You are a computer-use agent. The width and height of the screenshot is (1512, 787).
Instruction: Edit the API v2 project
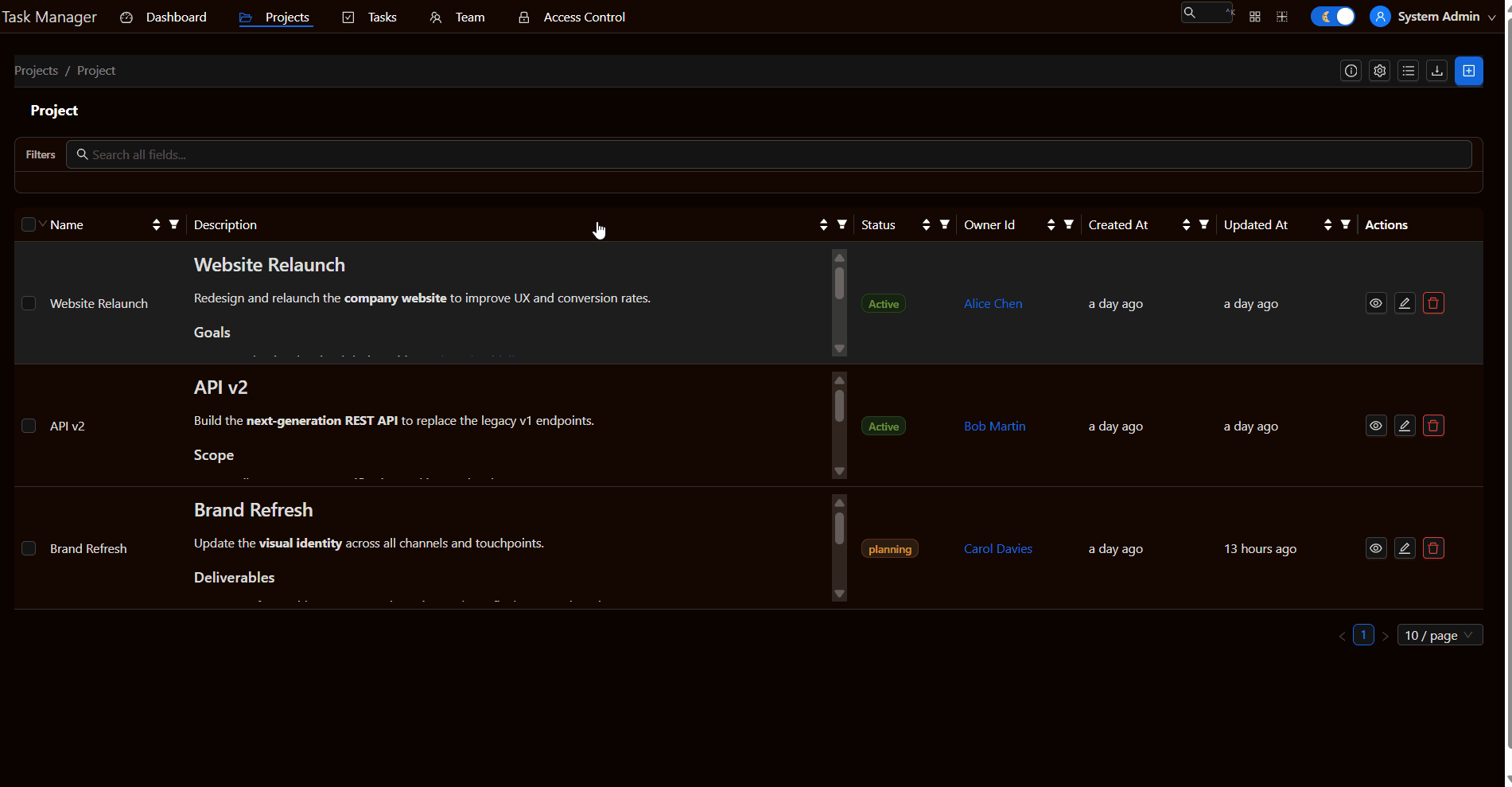(x=1405, y=426)
